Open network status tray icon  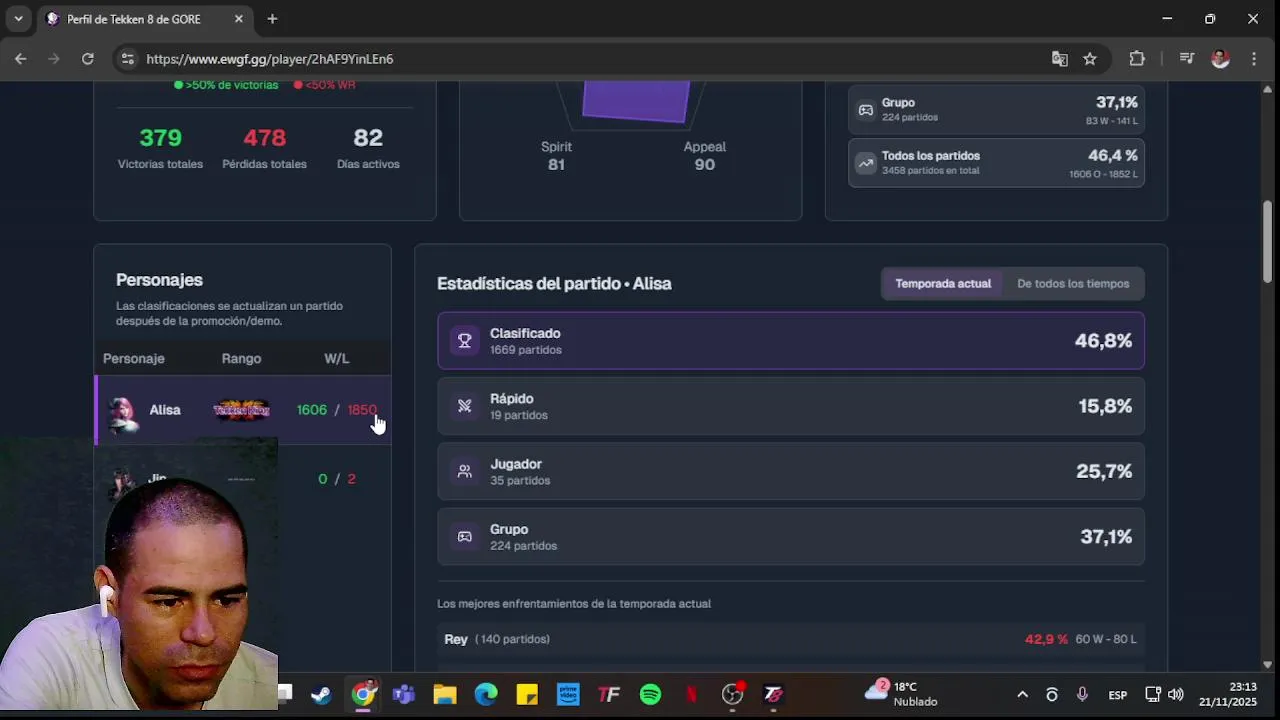[x=1152, y=694]
